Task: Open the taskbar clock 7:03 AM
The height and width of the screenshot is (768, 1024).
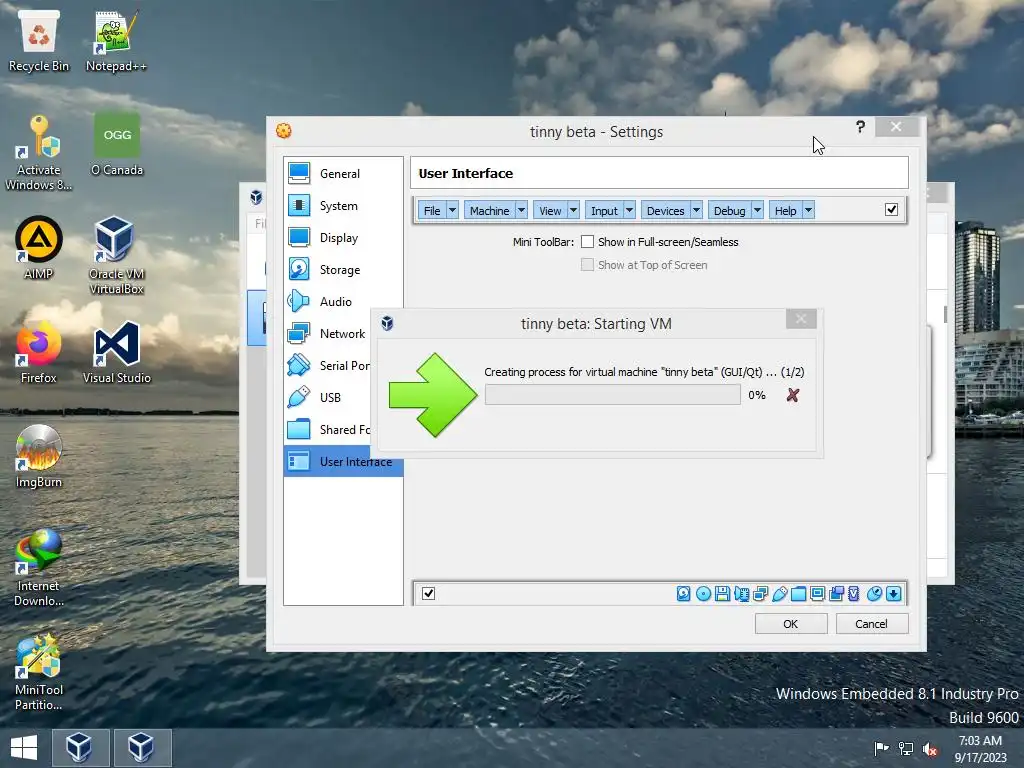Action: (980, 749)
